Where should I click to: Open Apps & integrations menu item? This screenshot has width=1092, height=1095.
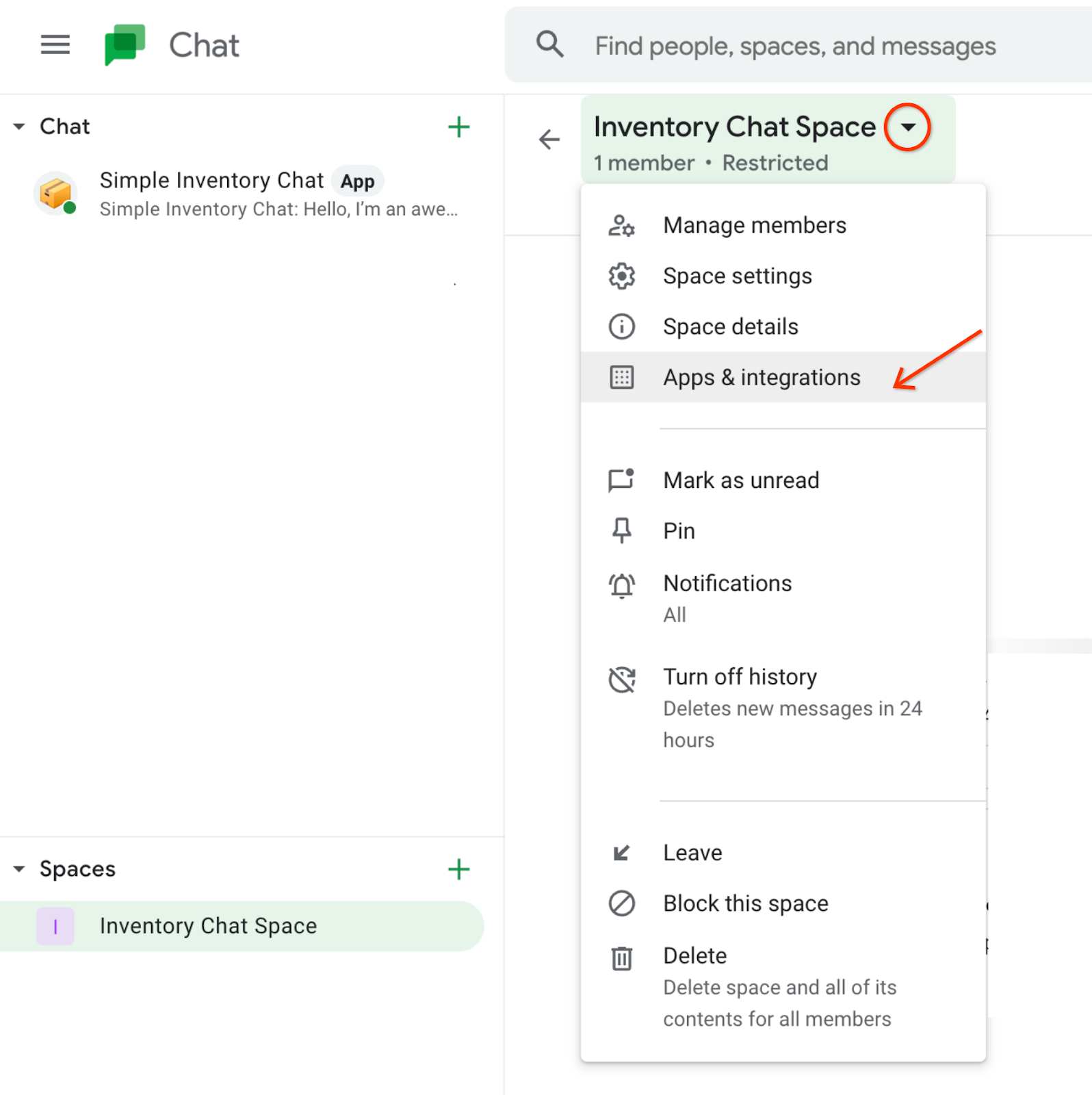click(761, 377)
